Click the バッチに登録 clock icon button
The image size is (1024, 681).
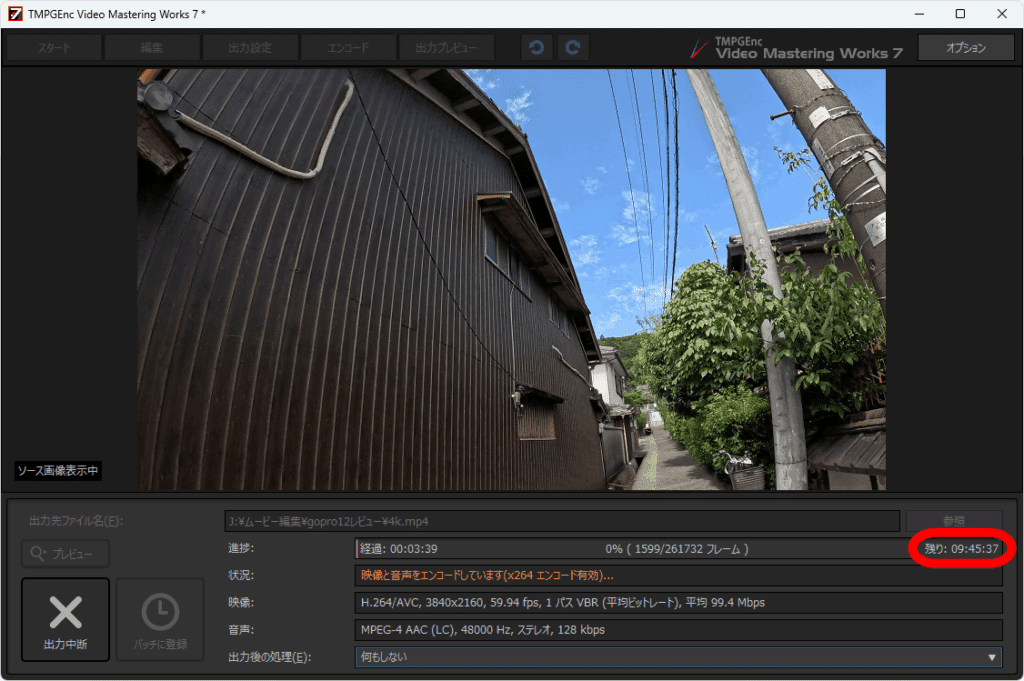coord(160,619)
